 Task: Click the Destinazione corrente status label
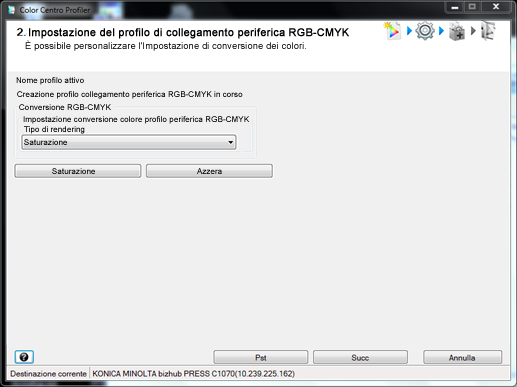[x=48, y=374]
